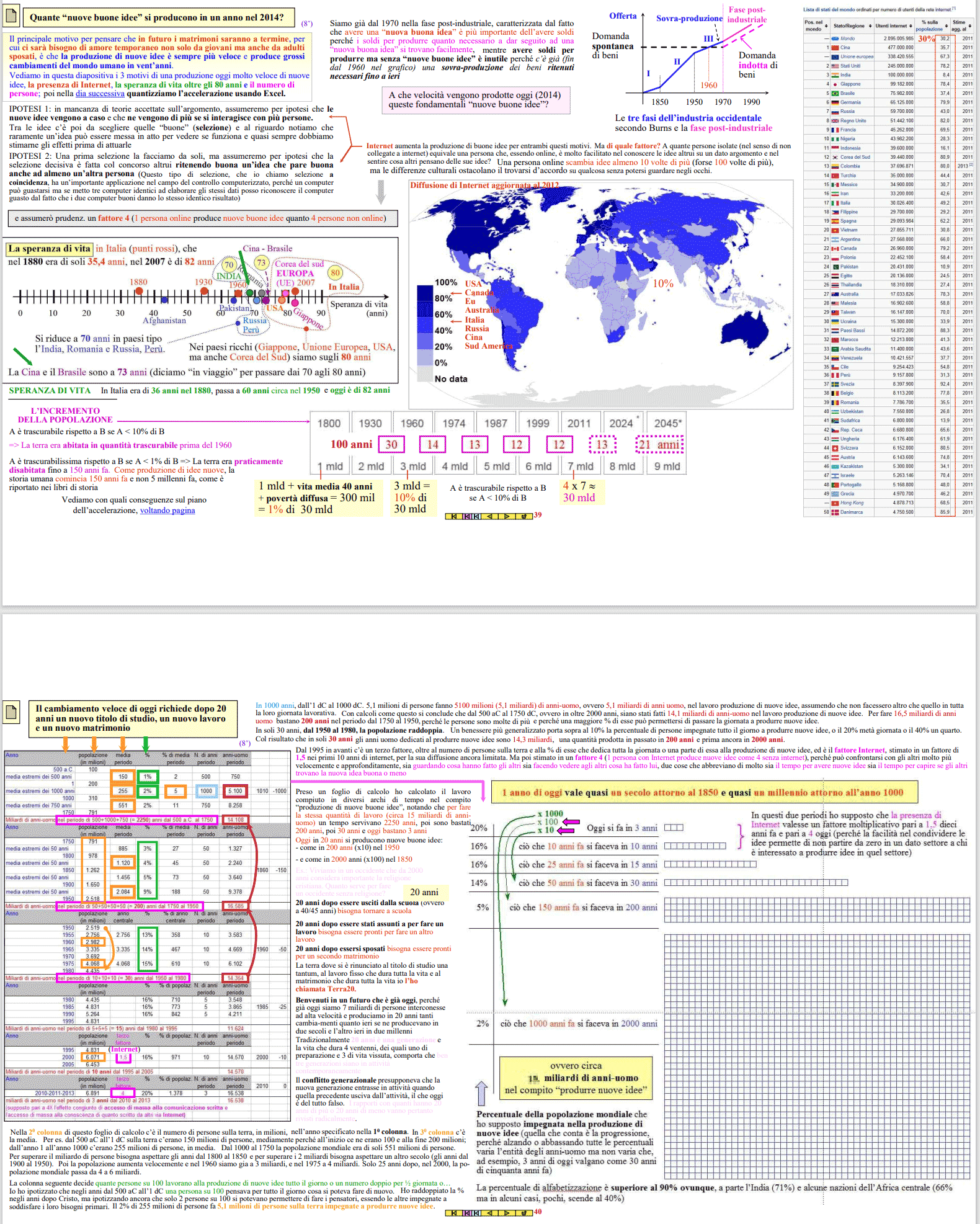Click the Stati Uniti flag icon in table

tap(835, 66)
